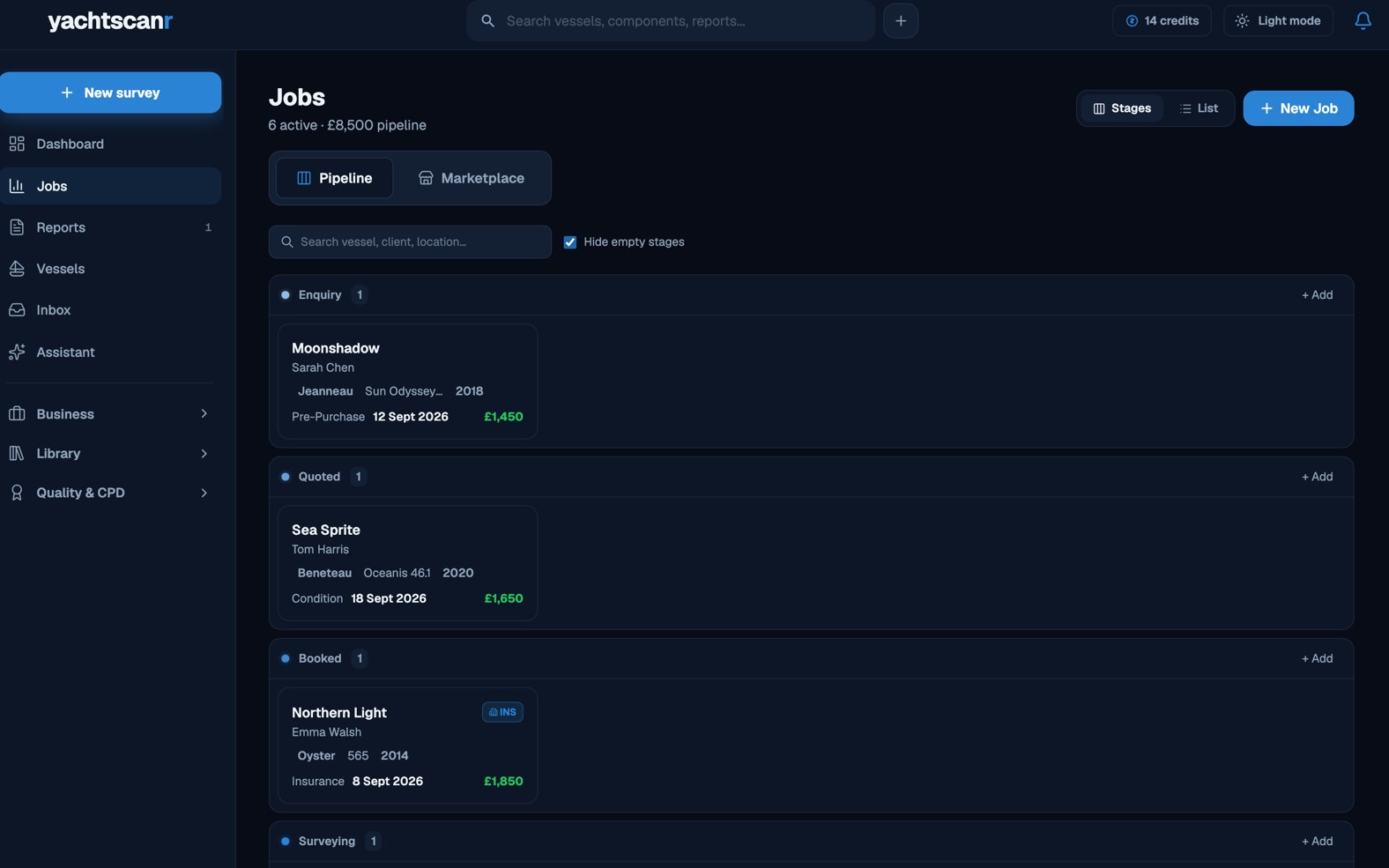The image size is (1389, 868).
Task: Switch to Stages view
Action: [x=1122, y=108]
